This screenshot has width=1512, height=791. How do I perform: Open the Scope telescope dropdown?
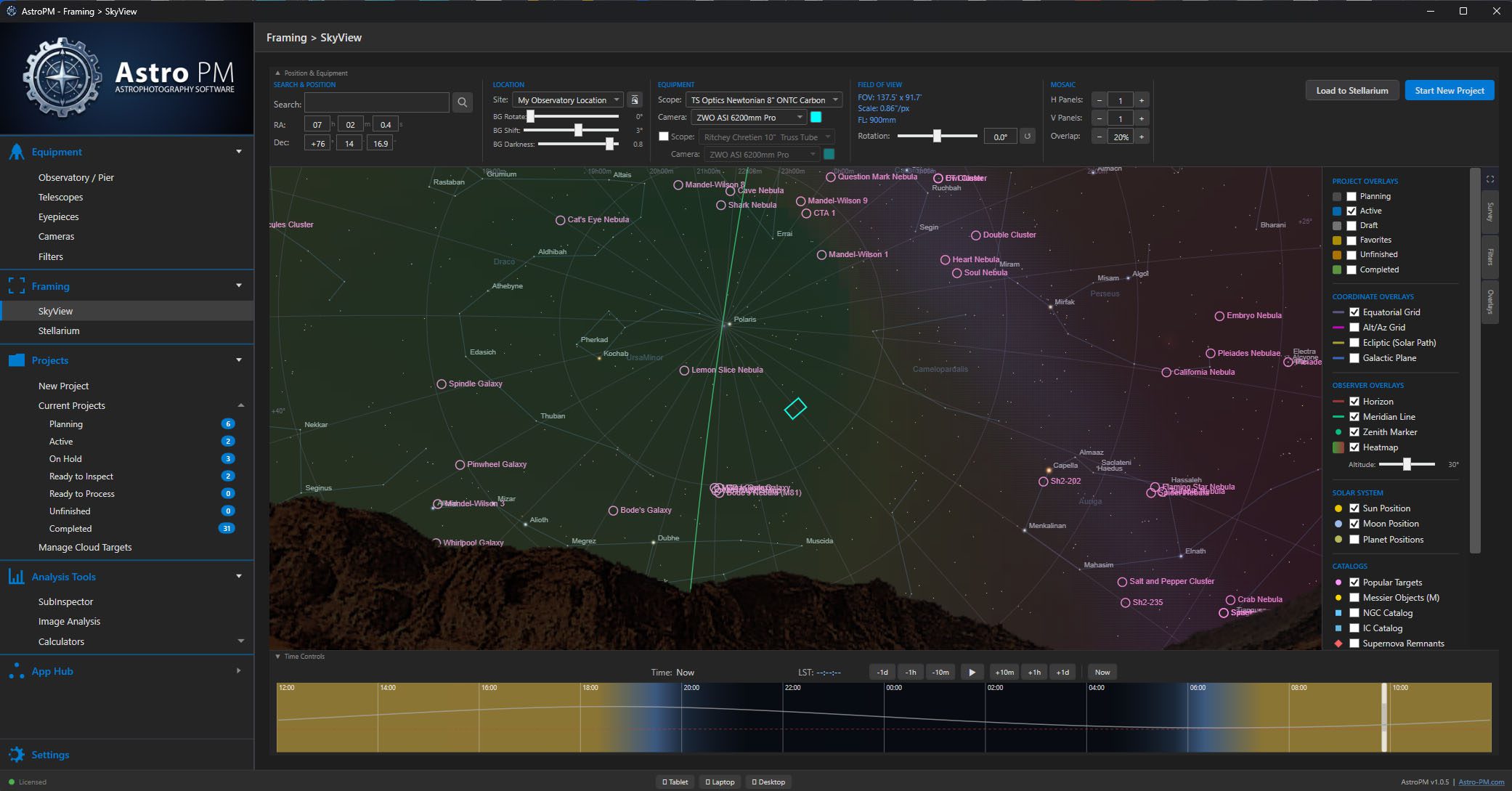[763, 100]
